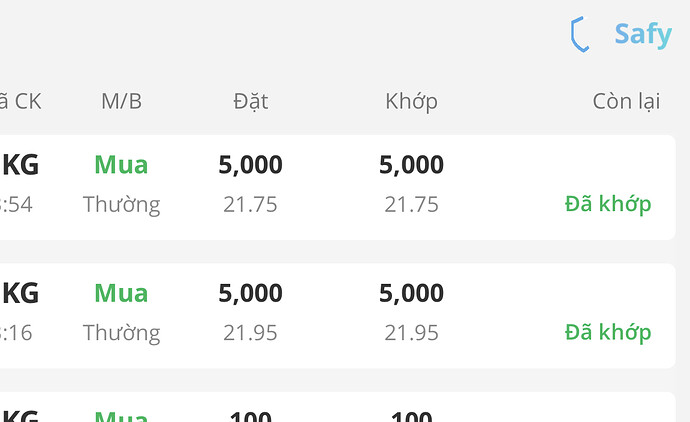Open the Safy link text
The width and height of the screenshot is (690, 422).
[x=642, y=34]
